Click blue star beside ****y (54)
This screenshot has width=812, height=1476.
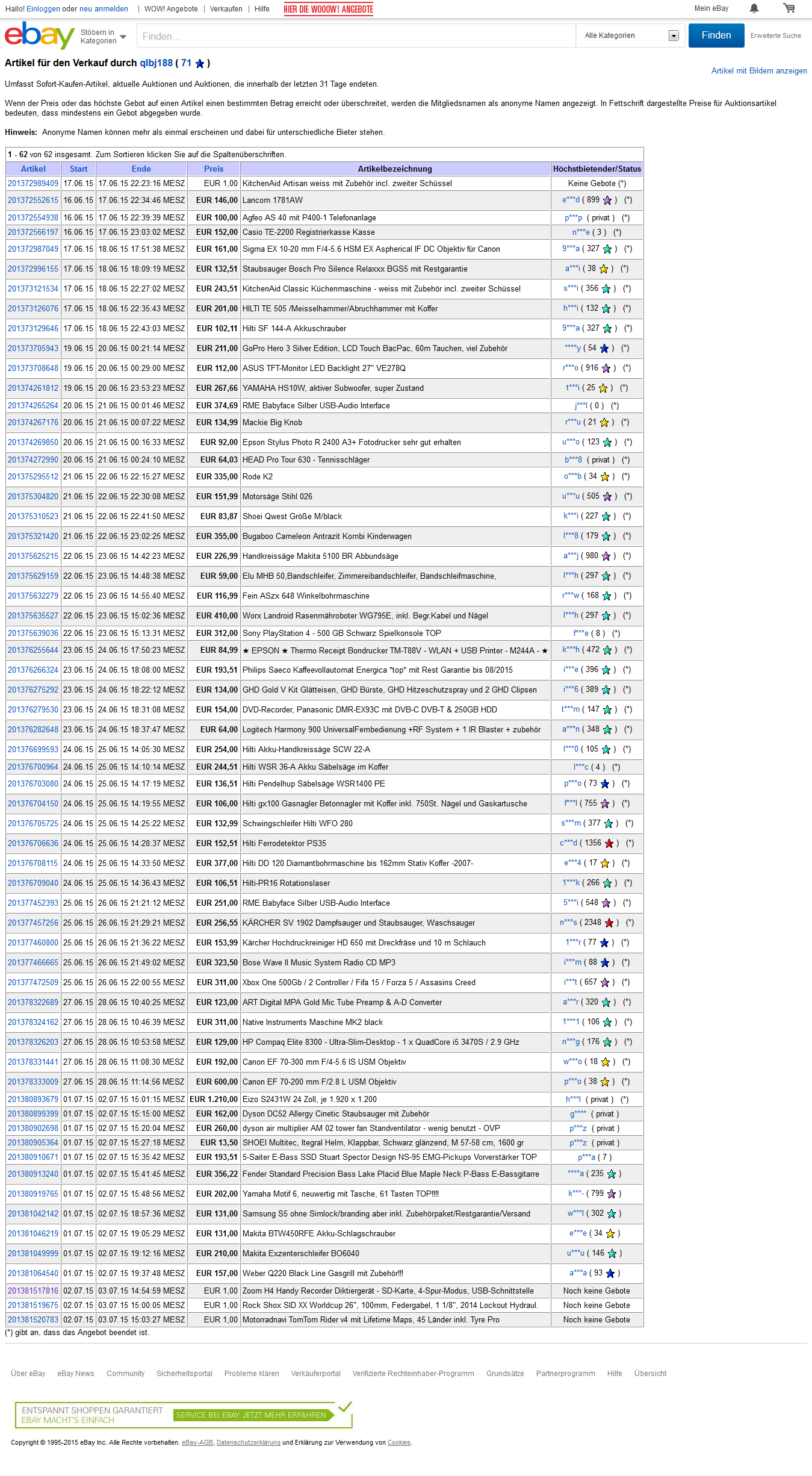pyautogui.click(x=604, y=349)
